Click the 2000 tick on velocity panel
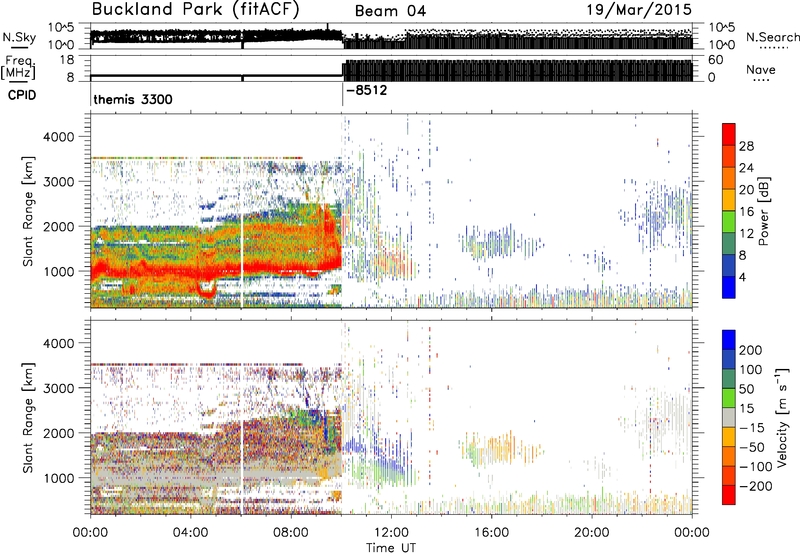The height and width of the screenshot is (554, 800). 58,433
